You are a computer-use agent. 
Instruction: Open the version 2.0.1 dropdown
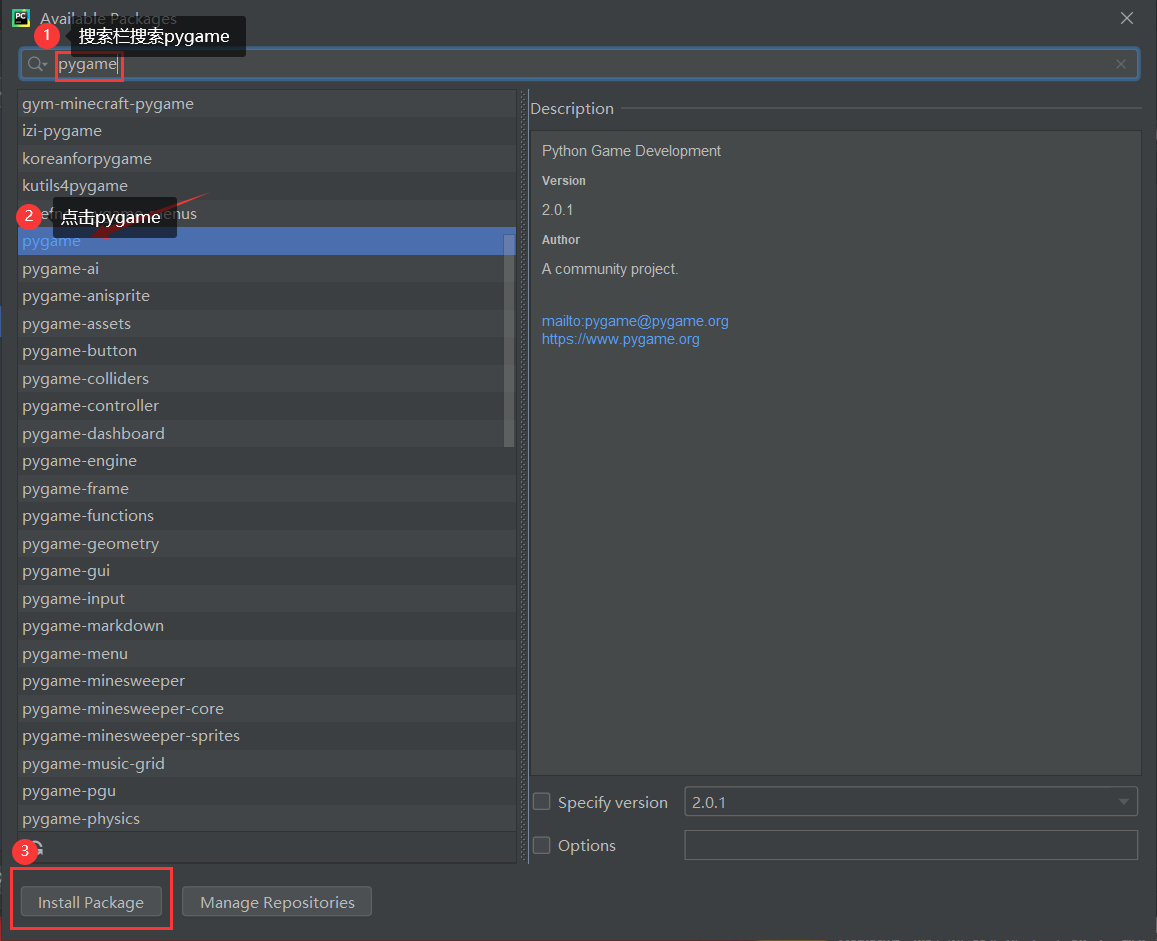(x=911, y=802)
